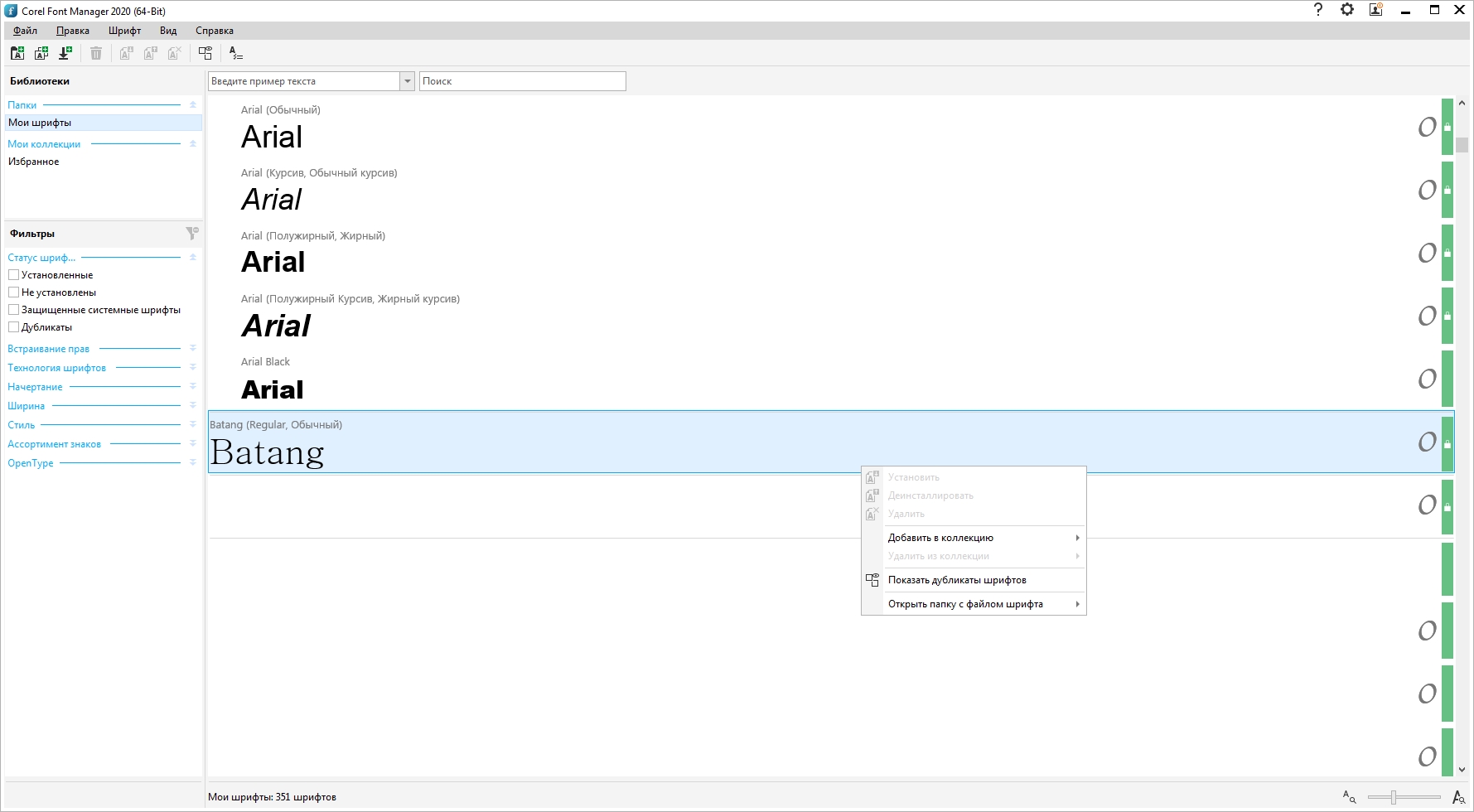
Task: Click the Install font toolbar icon
Action: 126,53
